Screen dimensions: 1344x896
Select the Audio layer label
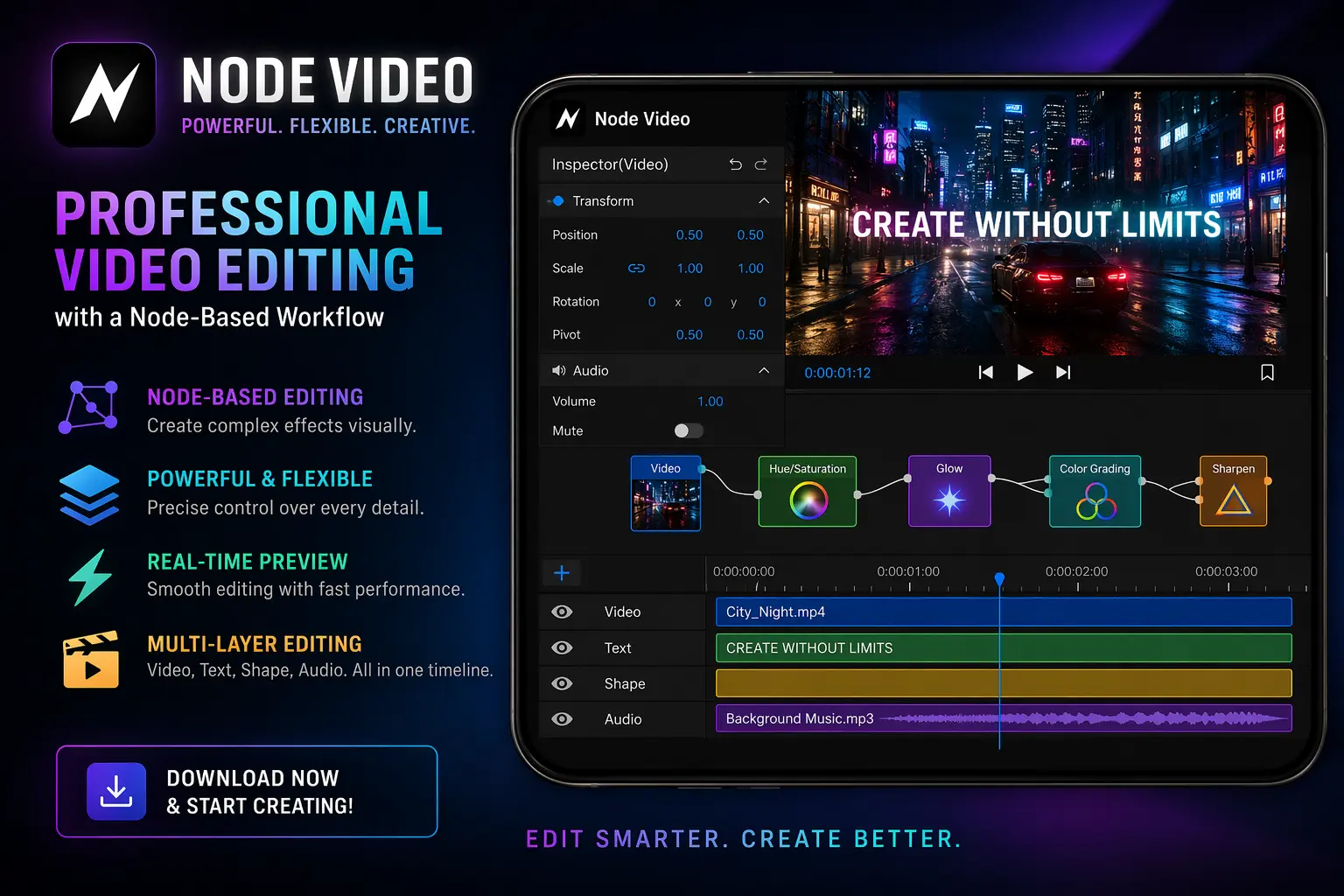pos(623,719)
